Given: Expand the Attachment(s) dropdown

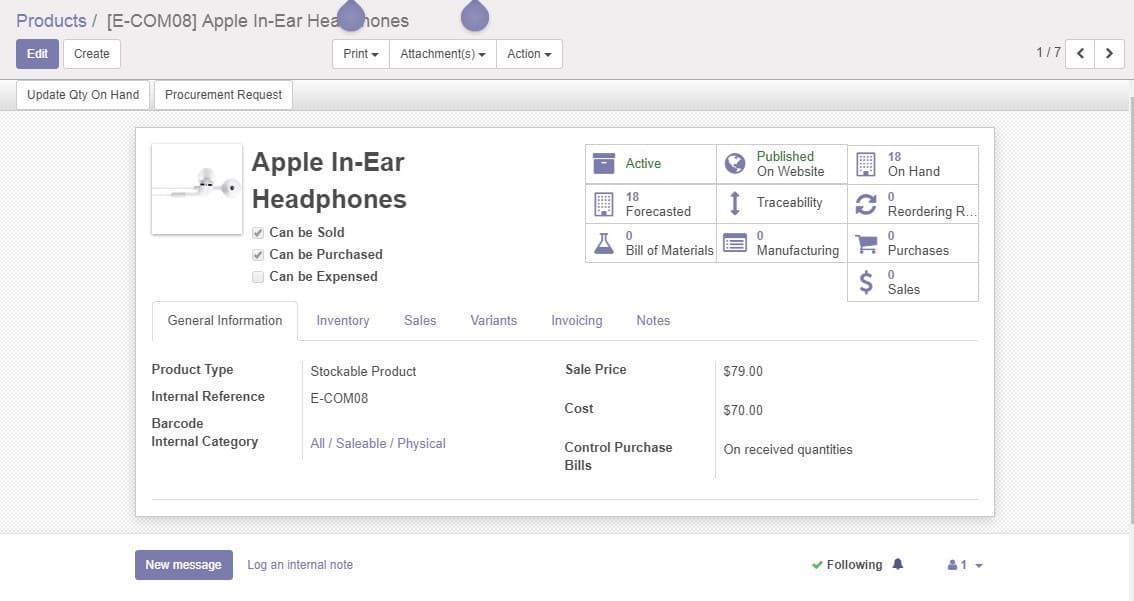Looking at the screenshot, I should pos(442,54).
